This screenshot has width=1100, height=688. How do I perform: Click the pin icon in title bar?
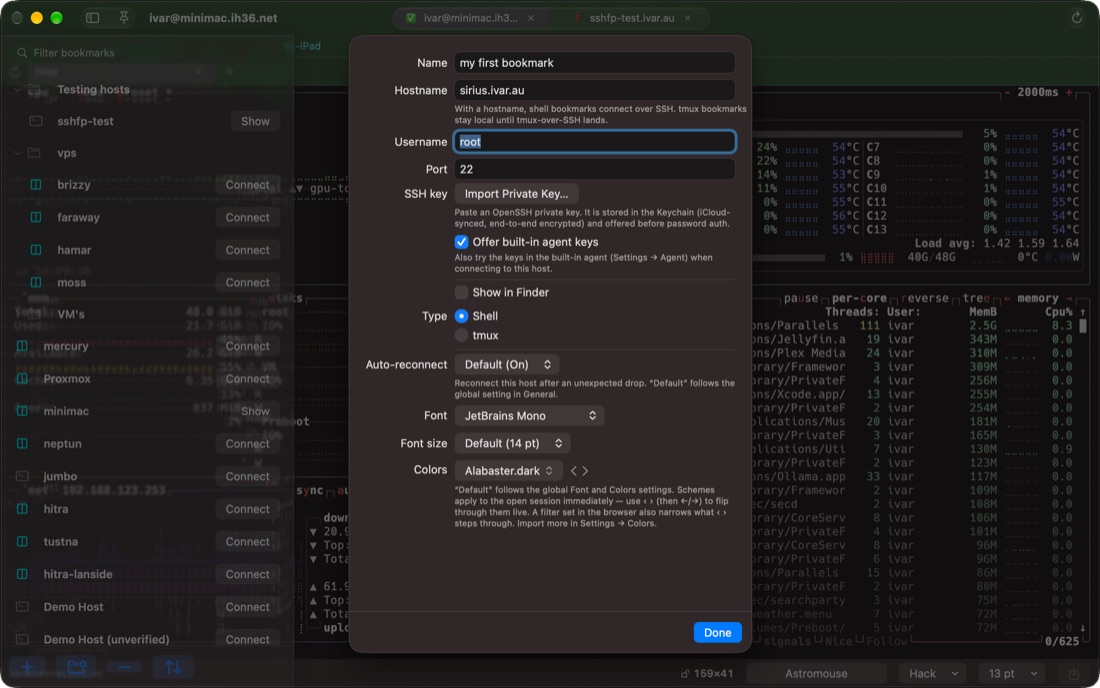click(124, 18)
